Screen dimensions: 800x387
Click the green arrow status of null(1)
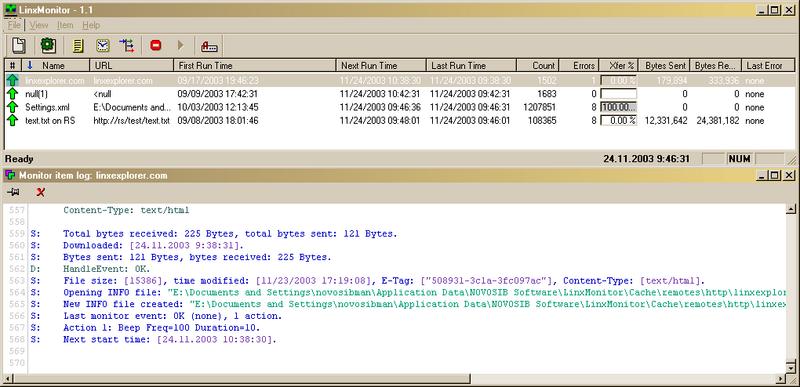pos(12,94)
